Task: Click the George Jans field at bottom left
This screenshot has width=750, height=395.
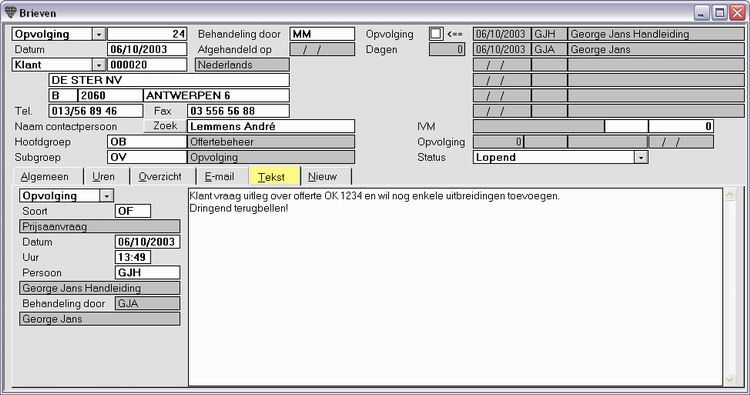Action: 99,319
